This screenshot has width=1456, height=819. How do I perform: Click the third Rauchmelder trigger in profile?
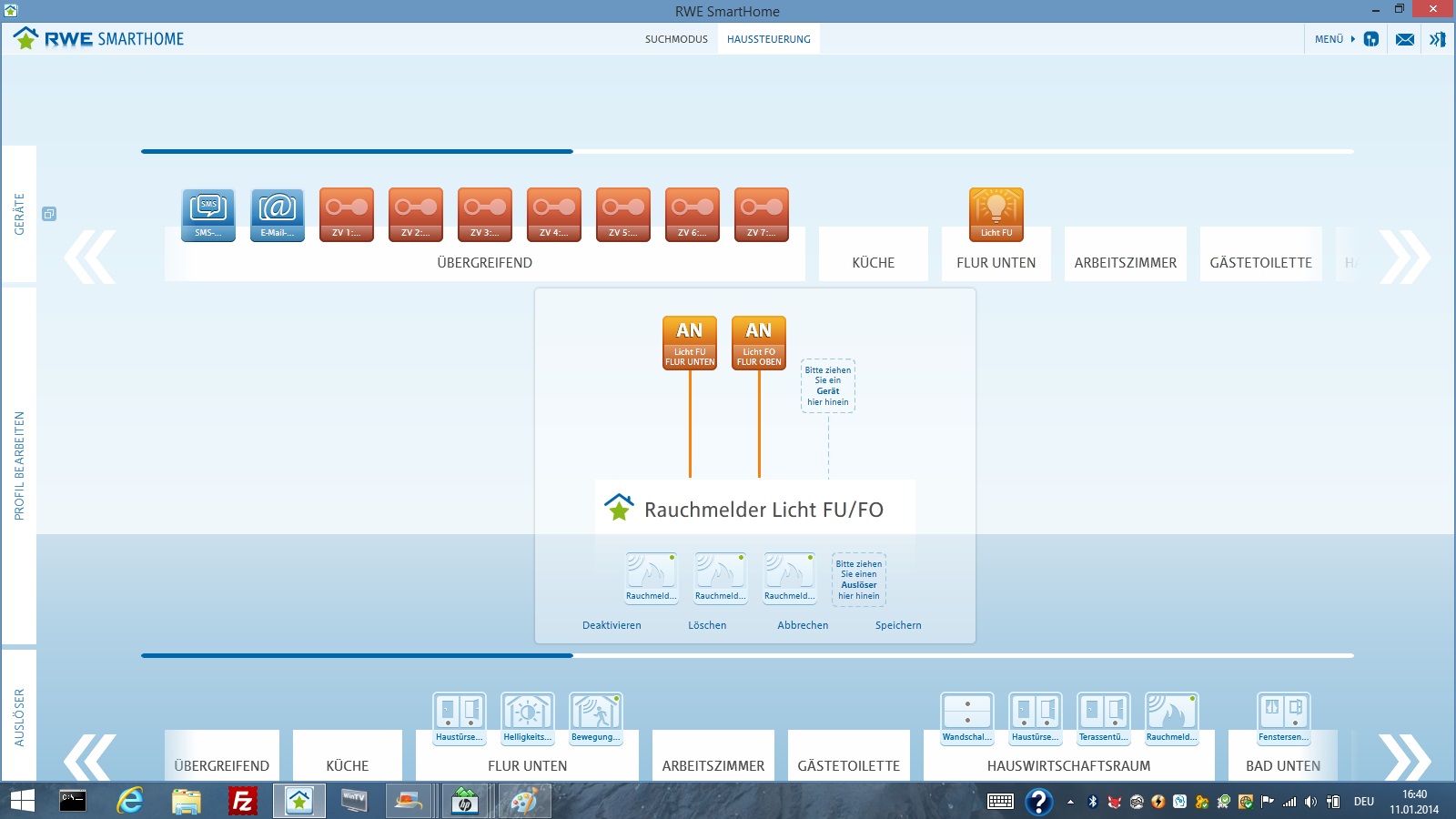(790, 579)
